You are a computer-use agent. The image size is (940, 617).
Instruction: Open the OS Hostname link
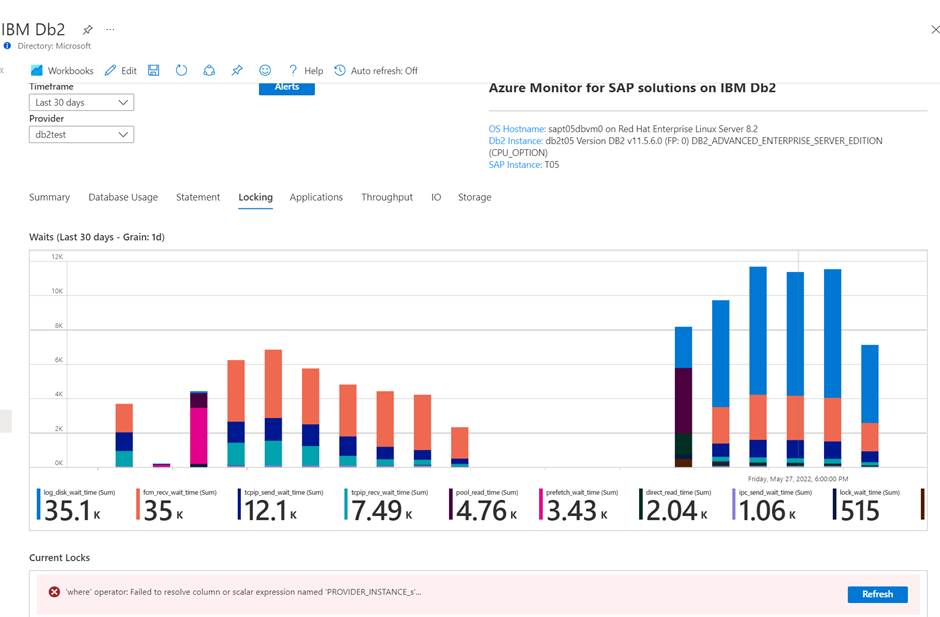pyautogui.click(x=517, y=129)
